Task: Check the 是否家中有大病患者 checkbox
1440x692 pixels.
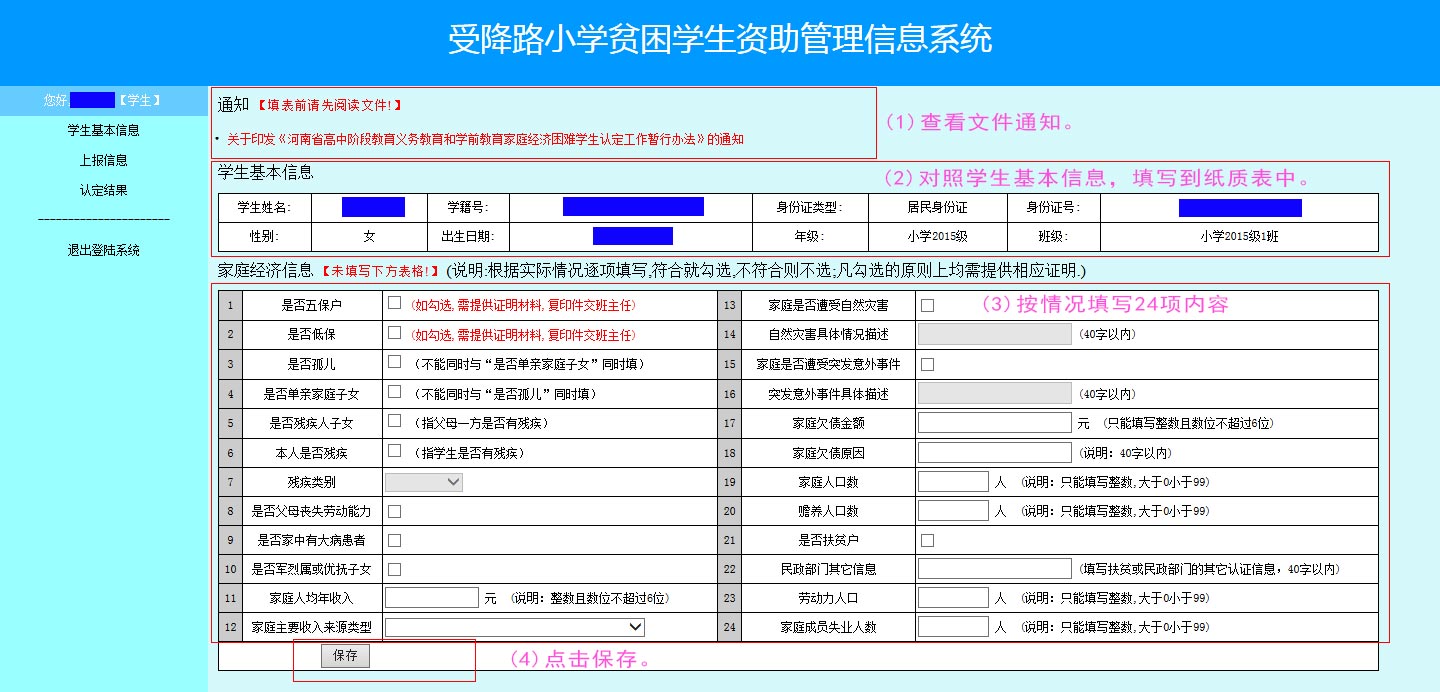Action: (395, 540)
